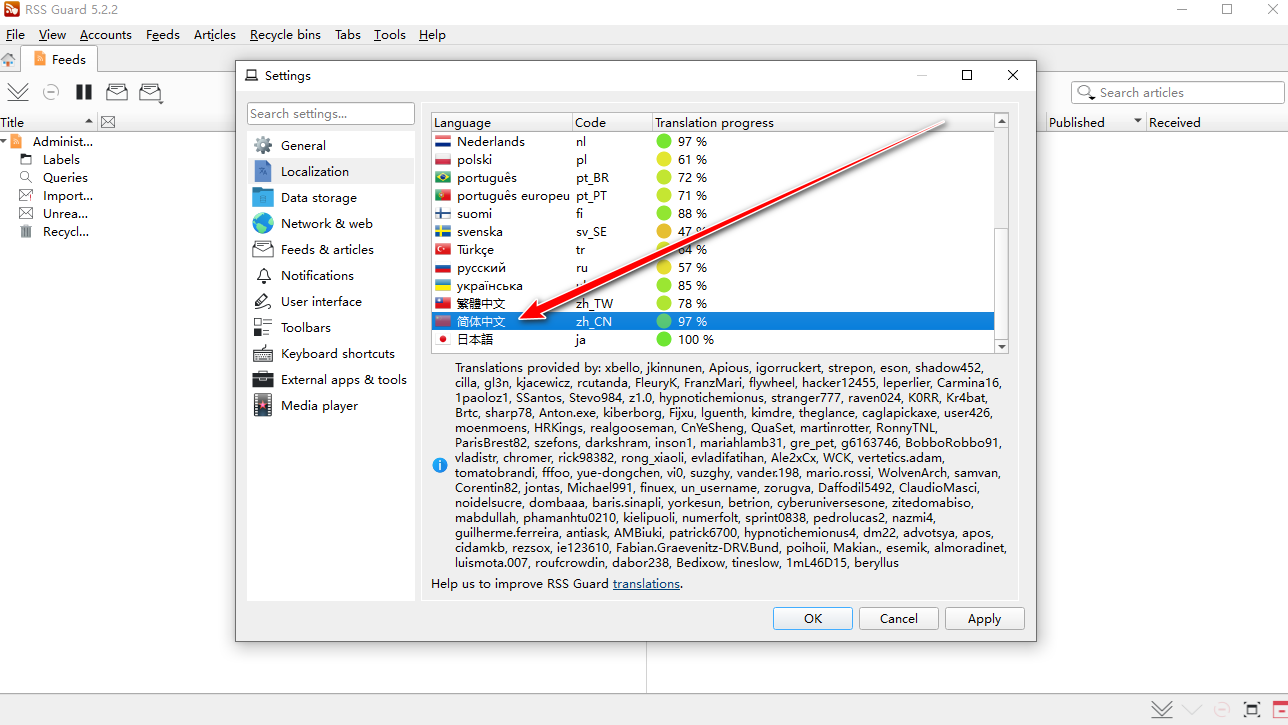
Task: Open the Data storage settings category
Action: pyautogui.click(x=331, y=197)
